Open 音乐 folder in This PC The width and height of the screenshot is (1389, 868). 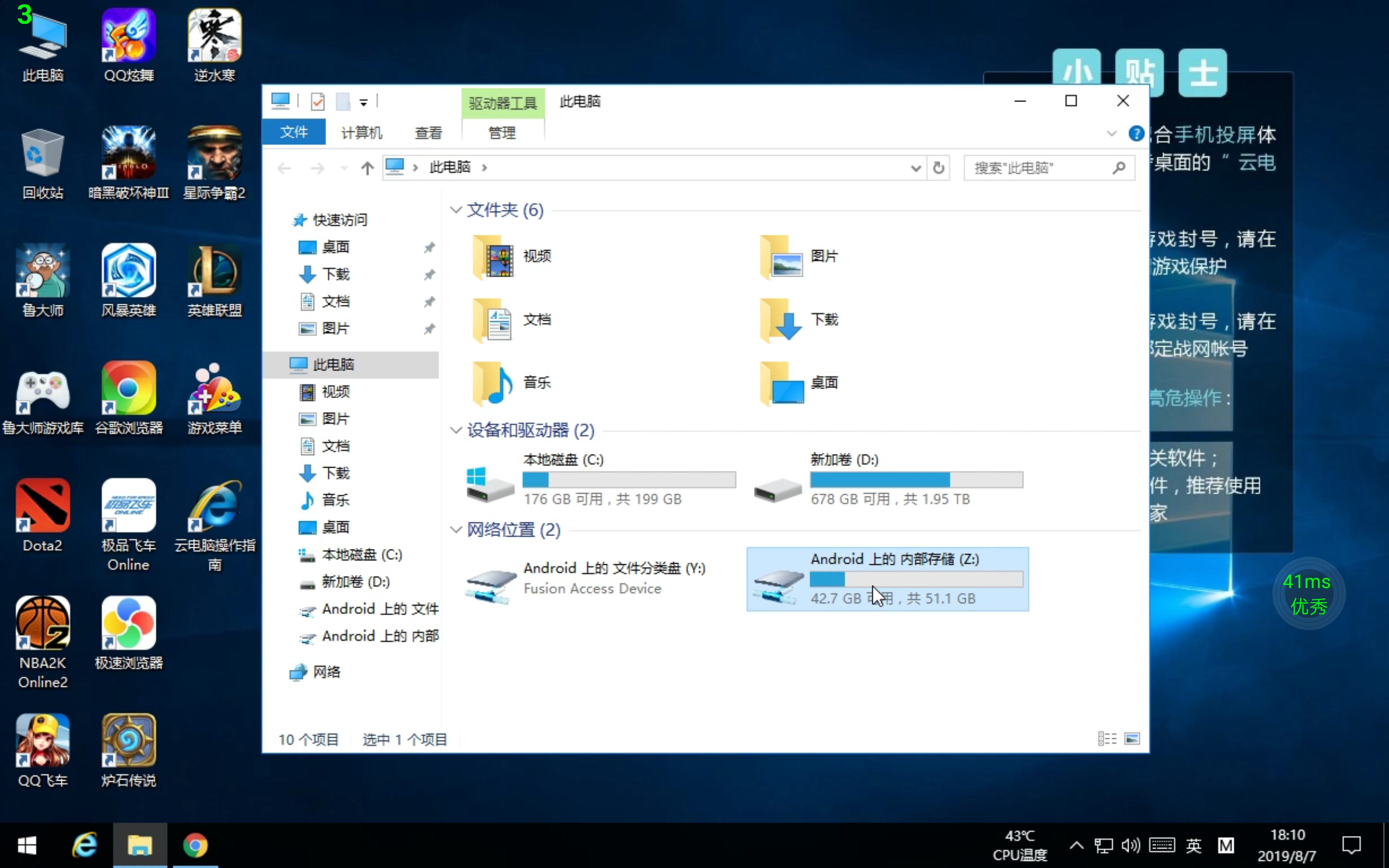pos(537,382)
